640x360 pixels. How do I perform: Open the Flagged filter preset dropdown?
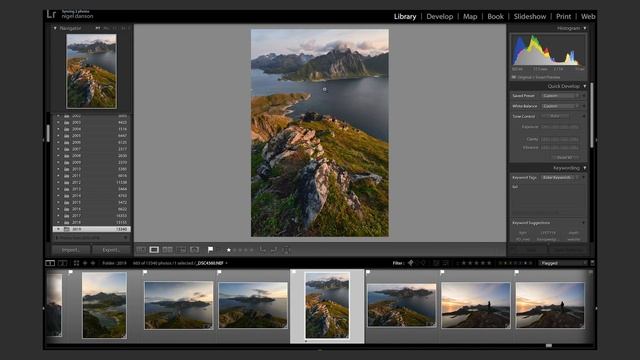pos(563,263)
